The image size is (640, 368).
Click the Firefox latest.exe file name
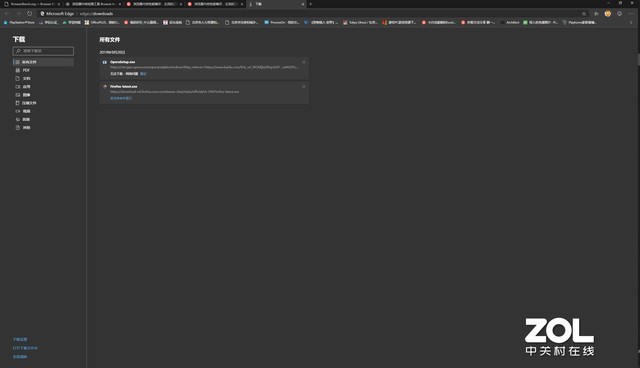click(124, 86)
